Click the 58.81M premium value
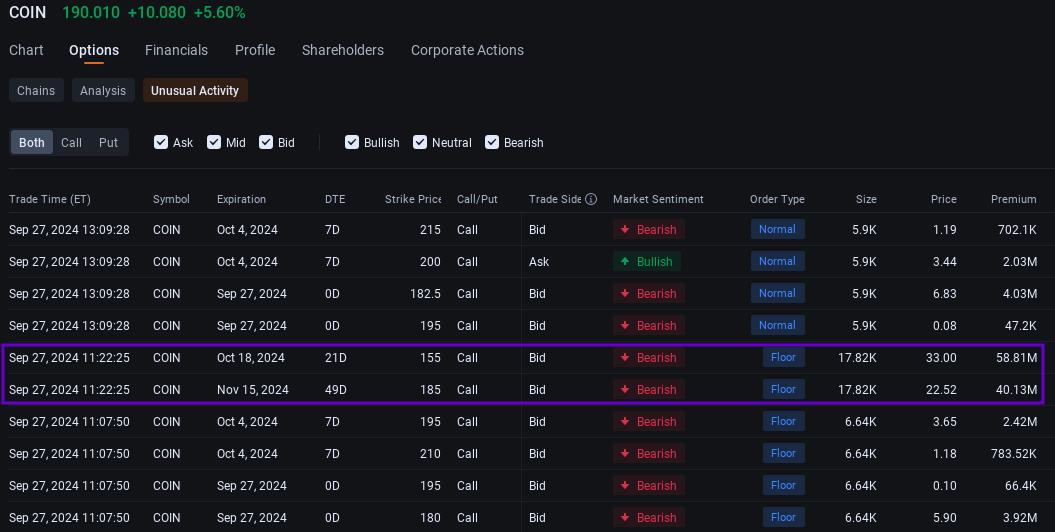Viewport: 1055px width, 532px height. (1017, 358)
